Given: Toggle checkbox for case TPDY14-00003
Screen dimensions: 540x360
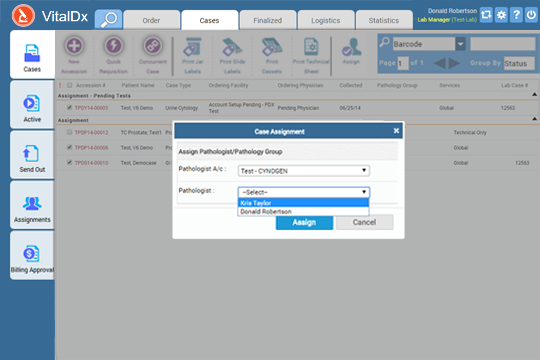Looking at the screenshot, I should [x=69, y=107].
